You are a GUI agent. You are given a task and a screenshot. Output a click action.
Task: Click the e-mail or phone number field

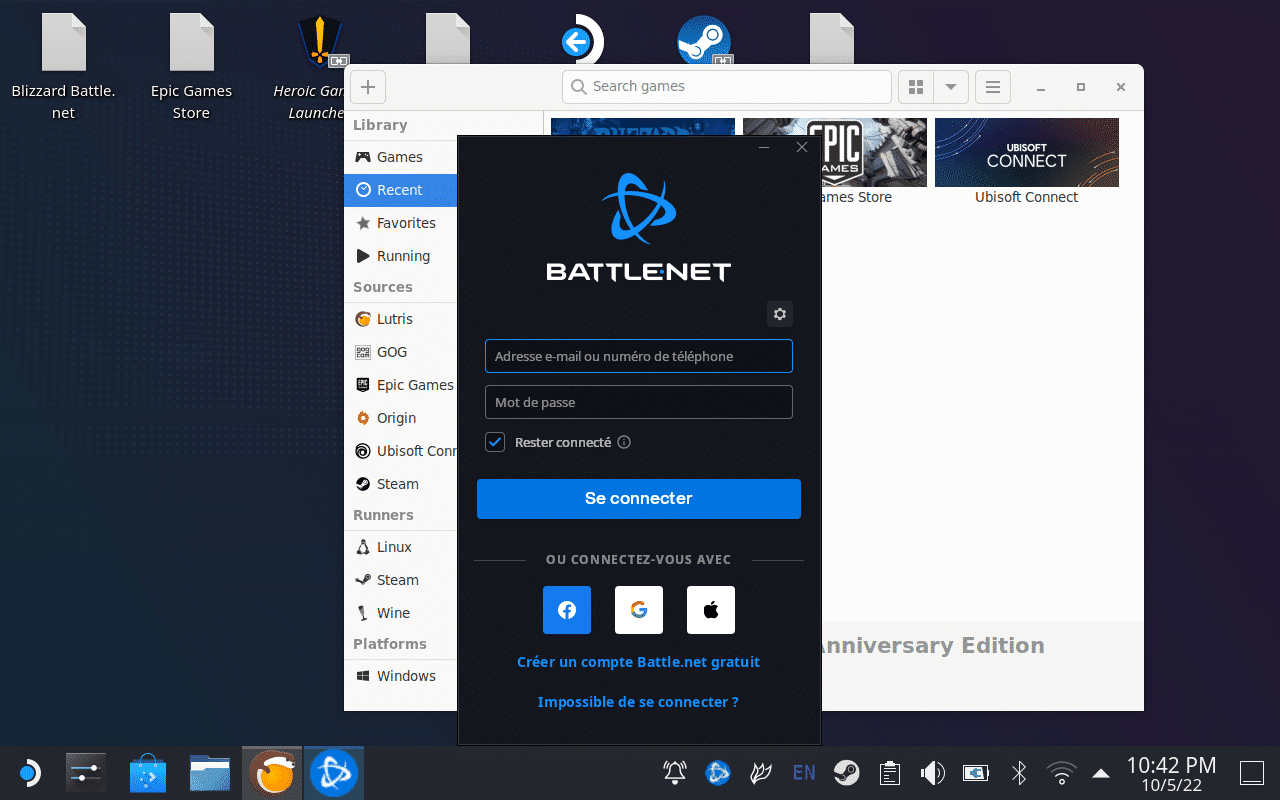(x=639, y=356)
